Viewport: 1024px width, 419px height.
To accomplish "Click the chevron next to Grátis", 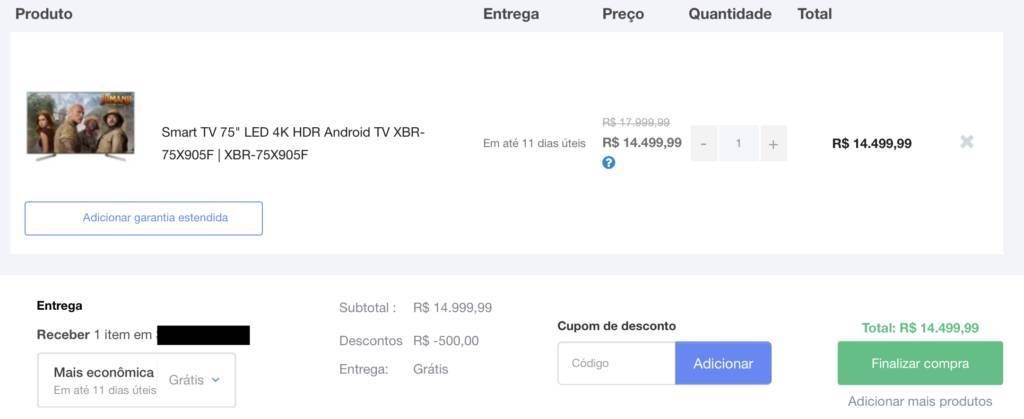I will click(x=216, y=380).
